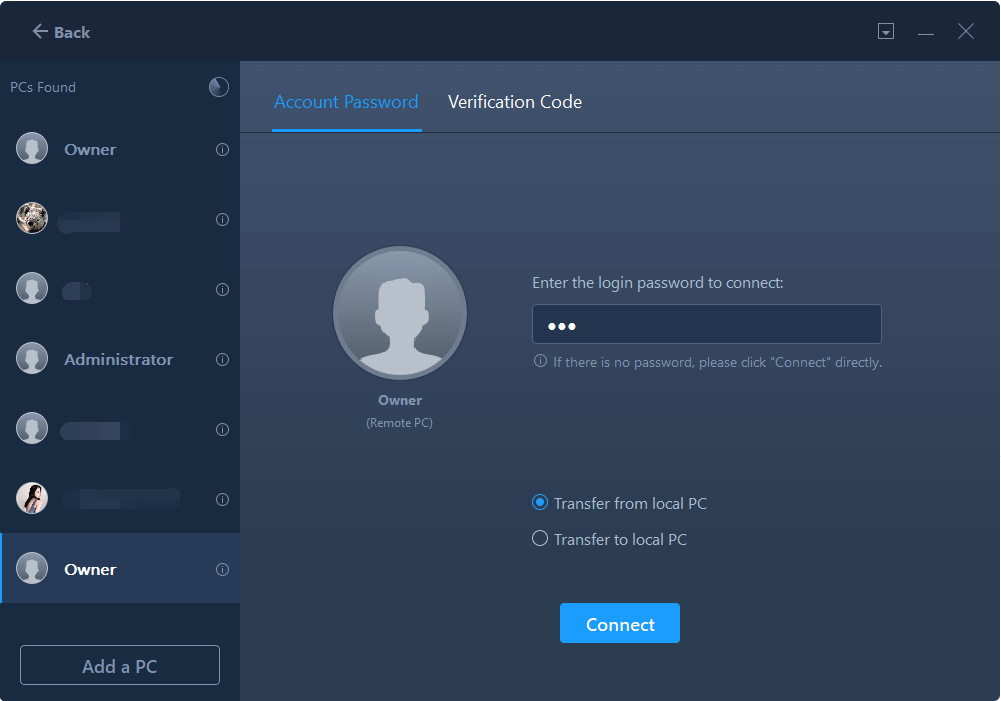Open info icon for highlighted Owner entry

tap(222, 570)
